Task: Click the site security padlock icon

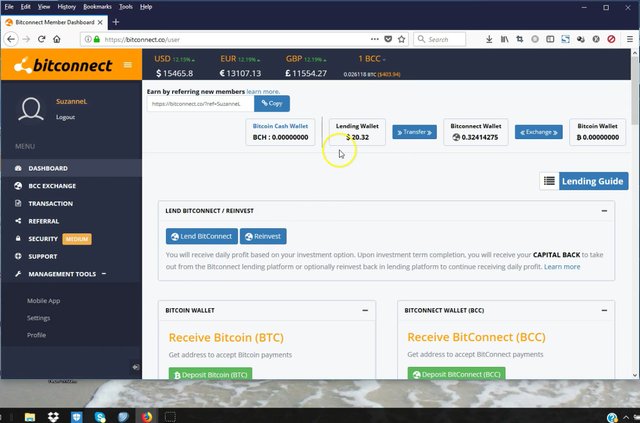Action: (97, 39)
